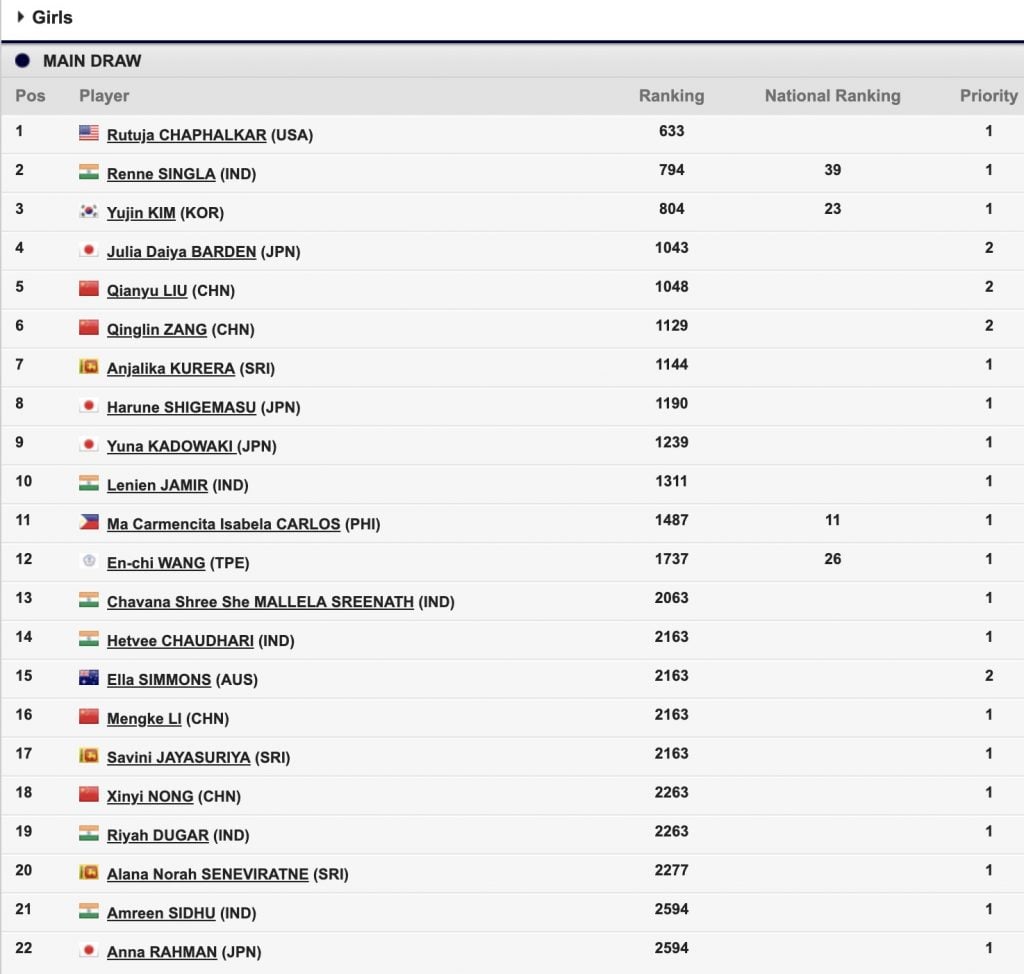
Task: Click Sri Lanka flag beside Alana Norah Seneviratne
Action: 89,872
